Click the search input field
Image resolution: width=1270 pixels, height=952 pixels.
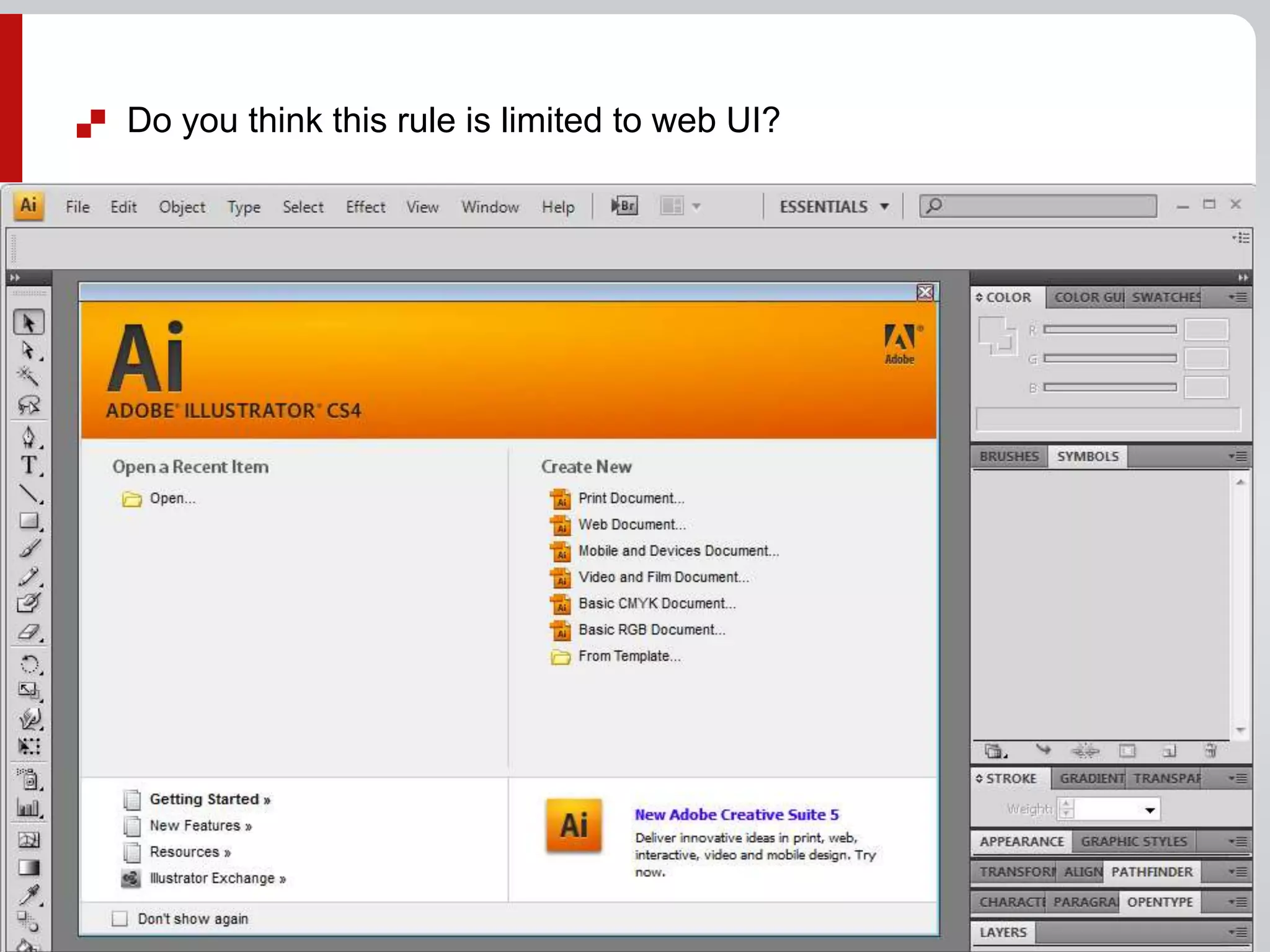point(1048,206)
